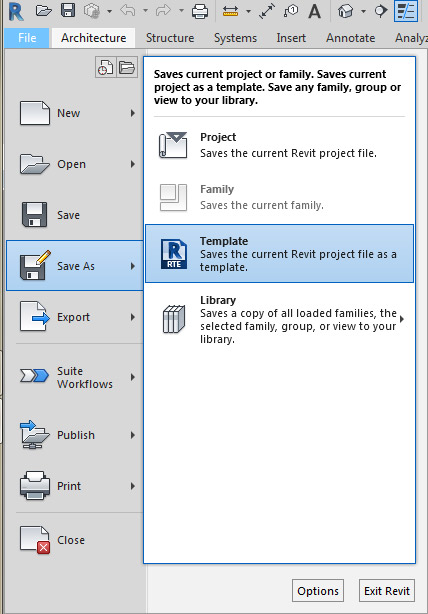428x614 pixels.
Task: Click the Options button
Action: pos(318,591)
